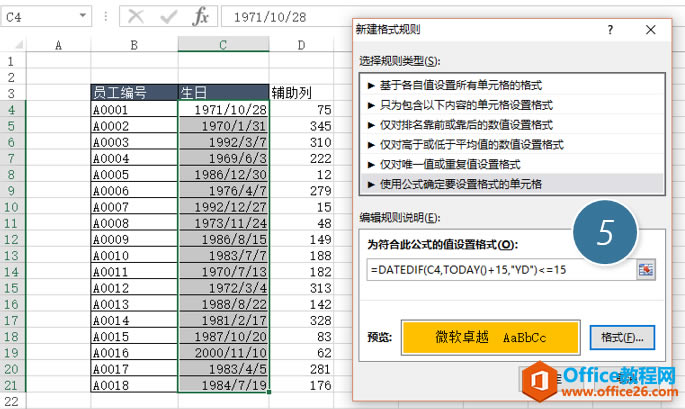Screen dimensions: 685x409
Task: Click cell containing A0013
Action: tap(134, 304)
